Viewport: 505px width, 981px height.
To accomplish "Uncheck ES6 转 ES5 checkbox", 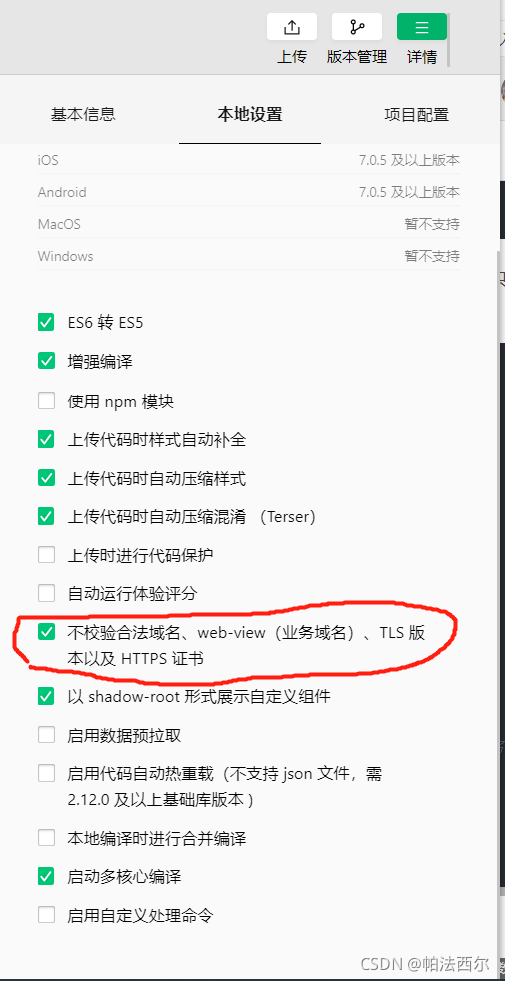I will [x=46, y=323].
